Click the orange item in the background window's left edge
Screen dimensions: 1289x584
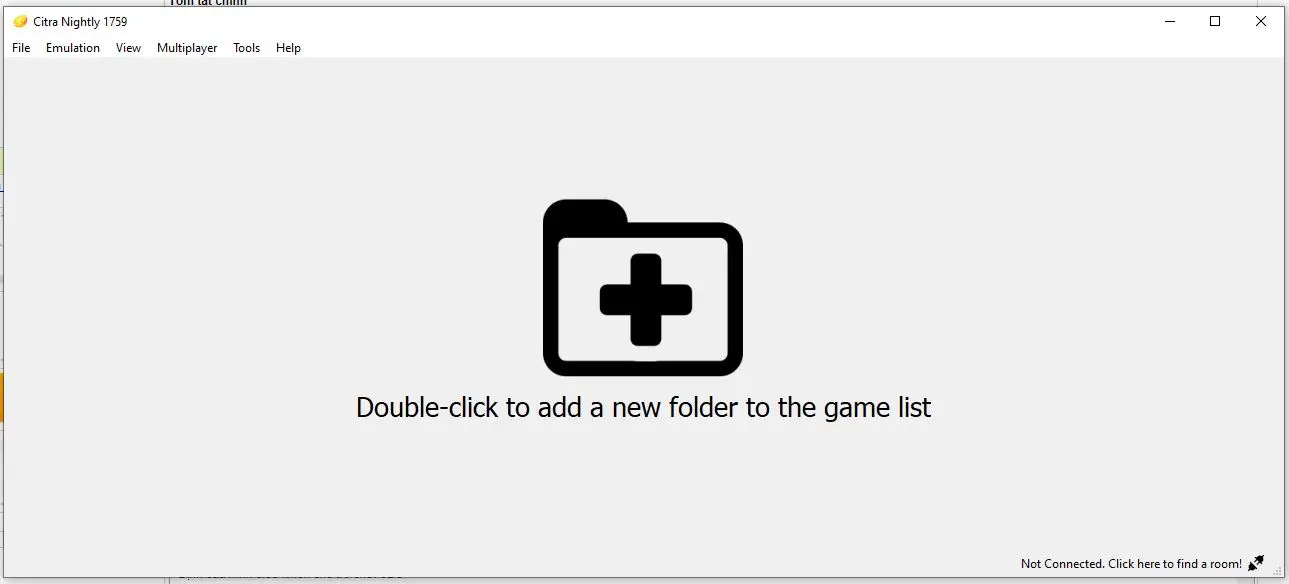coord(1,397)
